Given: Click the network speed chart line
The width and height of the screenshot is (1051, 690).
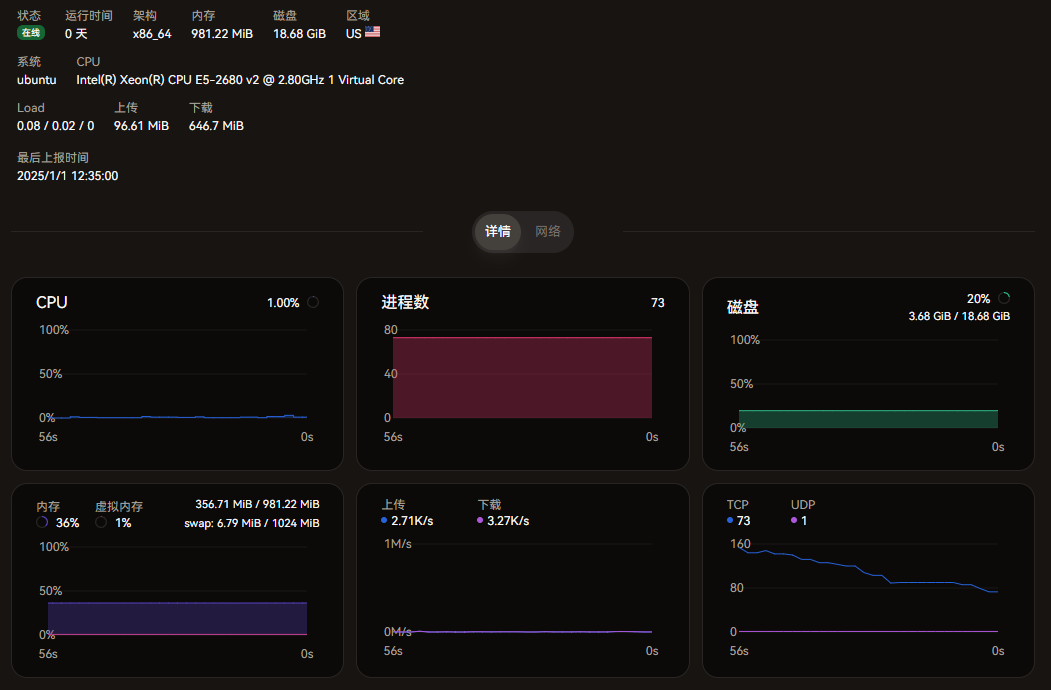Looking at the screenshot, I should [522, 632].
